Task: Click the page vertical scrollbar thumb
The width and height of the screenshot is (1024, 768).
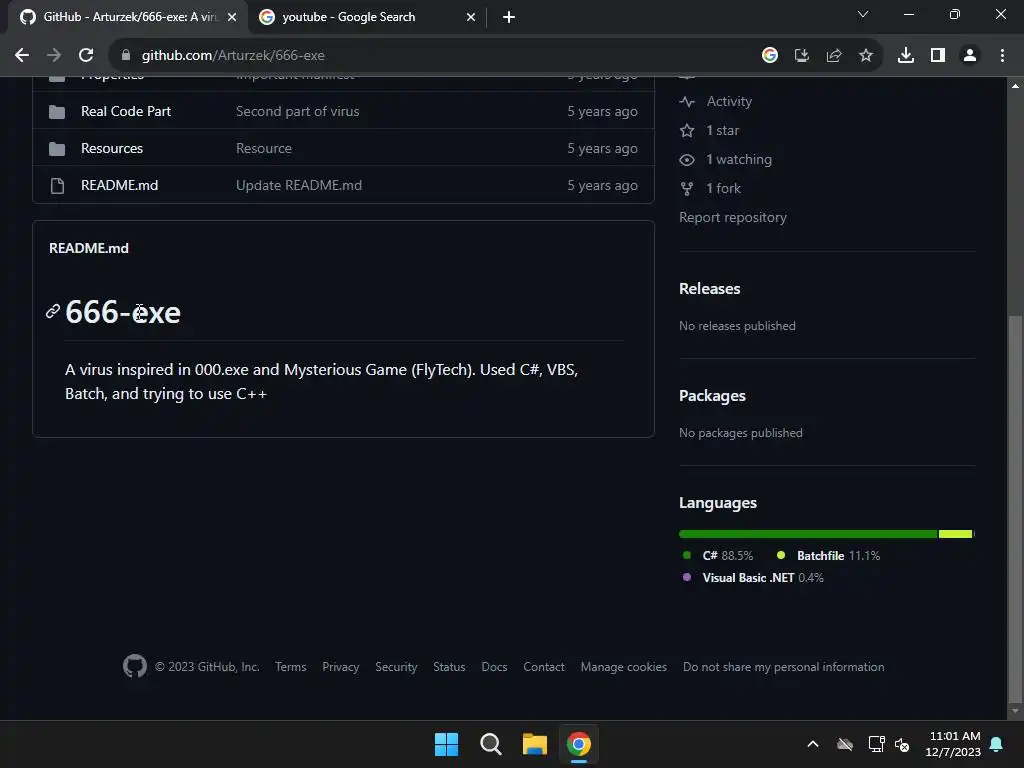Action: click(x=1014, y=508)
